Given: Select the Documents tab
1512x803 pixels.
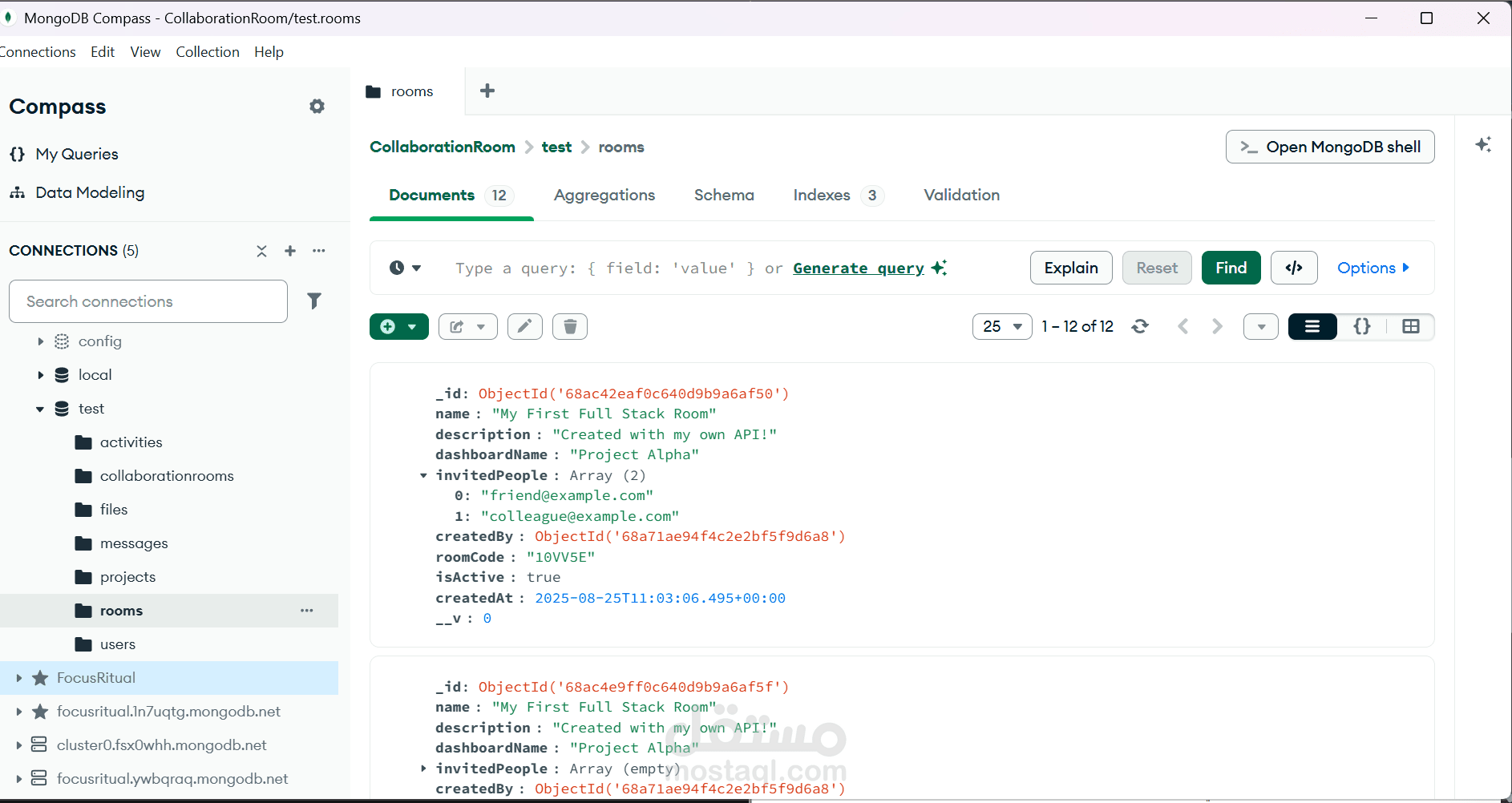Looking at the screenshot, I should click(x=451, y=195).
